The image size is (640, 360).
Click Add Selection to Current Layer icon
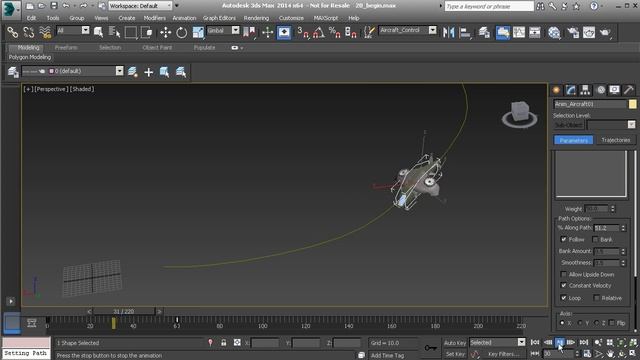[149, 73]
